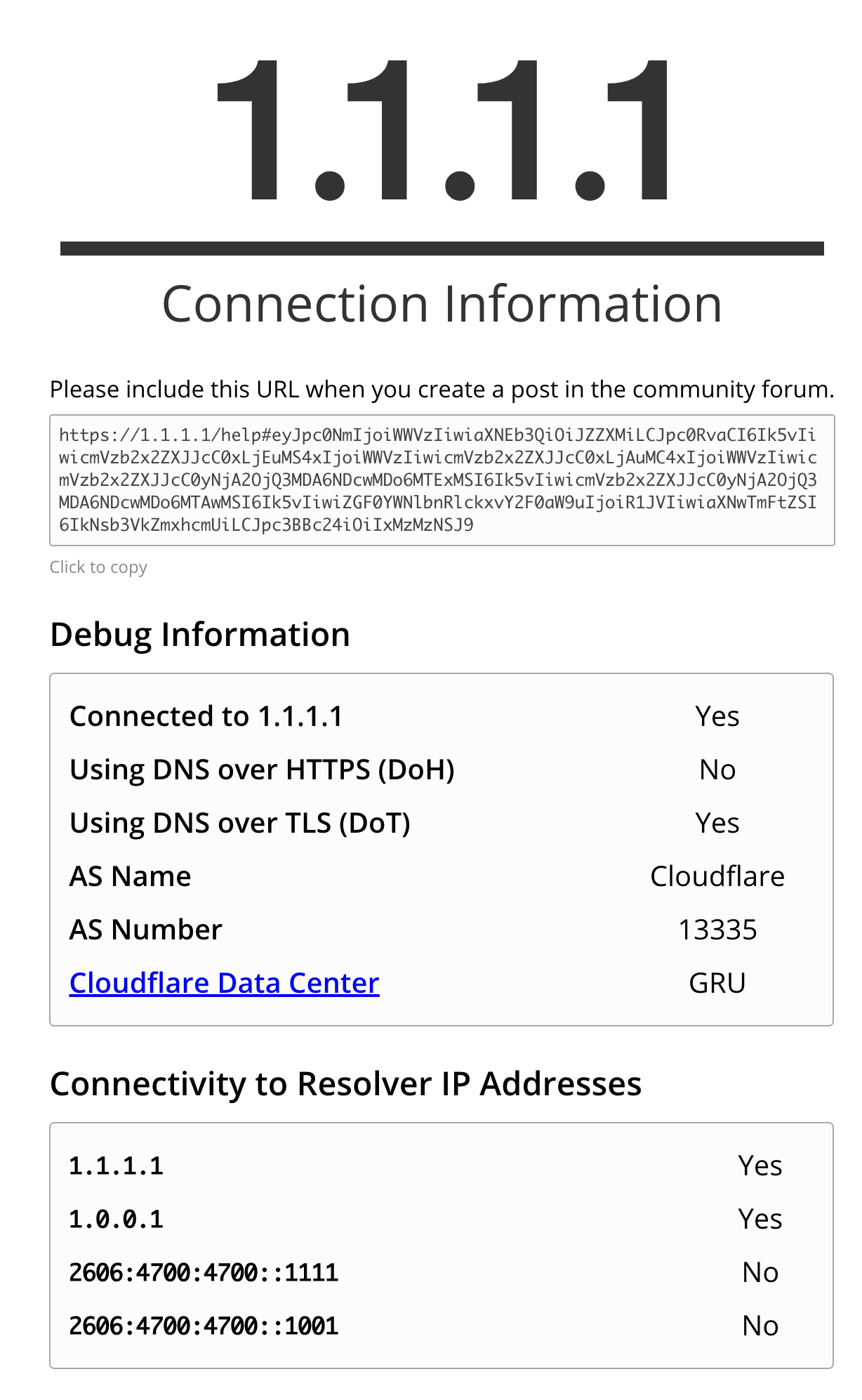The width and height of the screenshot is (862, 1400).
Task: Select the 'Connected to 1.1.1.1' row label
Action: tap(206, 717)
